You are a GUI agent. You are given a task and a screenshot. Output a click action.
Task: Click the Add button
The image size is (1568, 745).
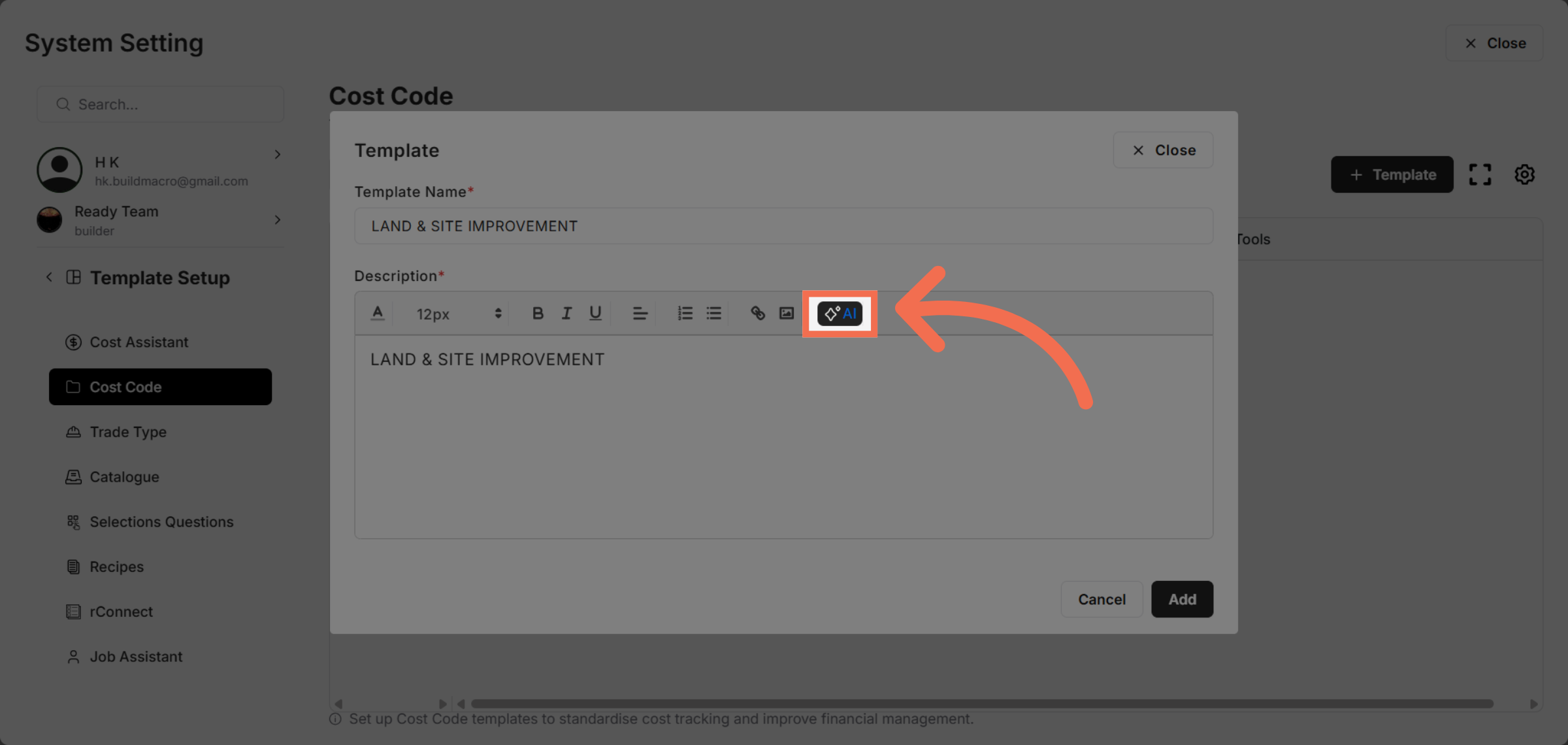coord(1182,599)
